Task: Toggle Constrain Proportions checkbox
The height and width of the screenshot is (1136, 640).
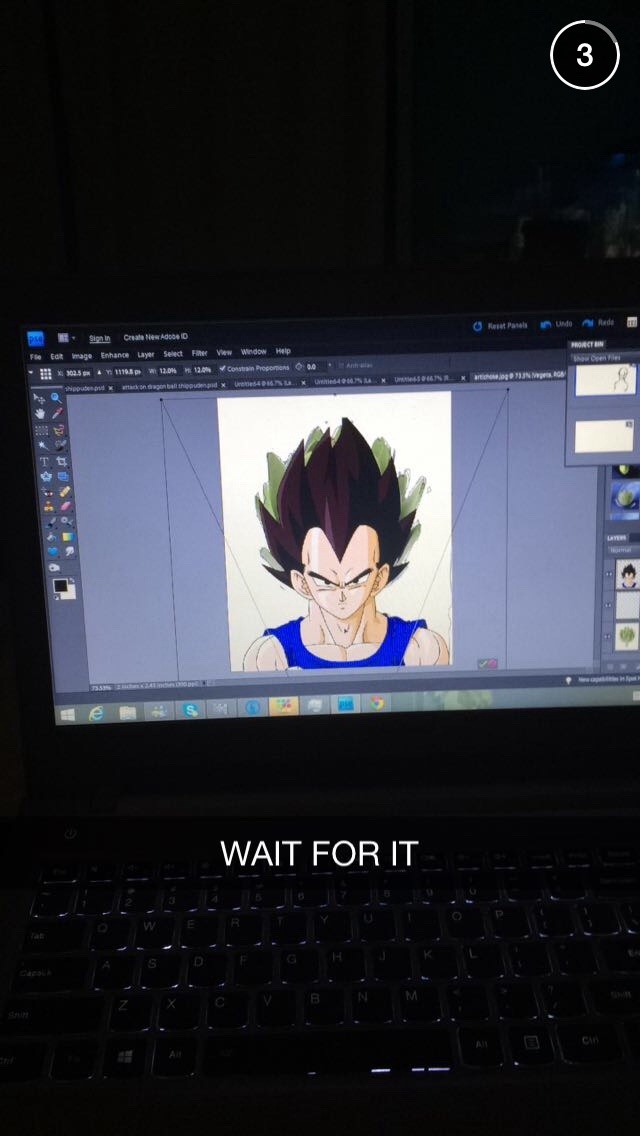Action: click(x=223, y=368)
